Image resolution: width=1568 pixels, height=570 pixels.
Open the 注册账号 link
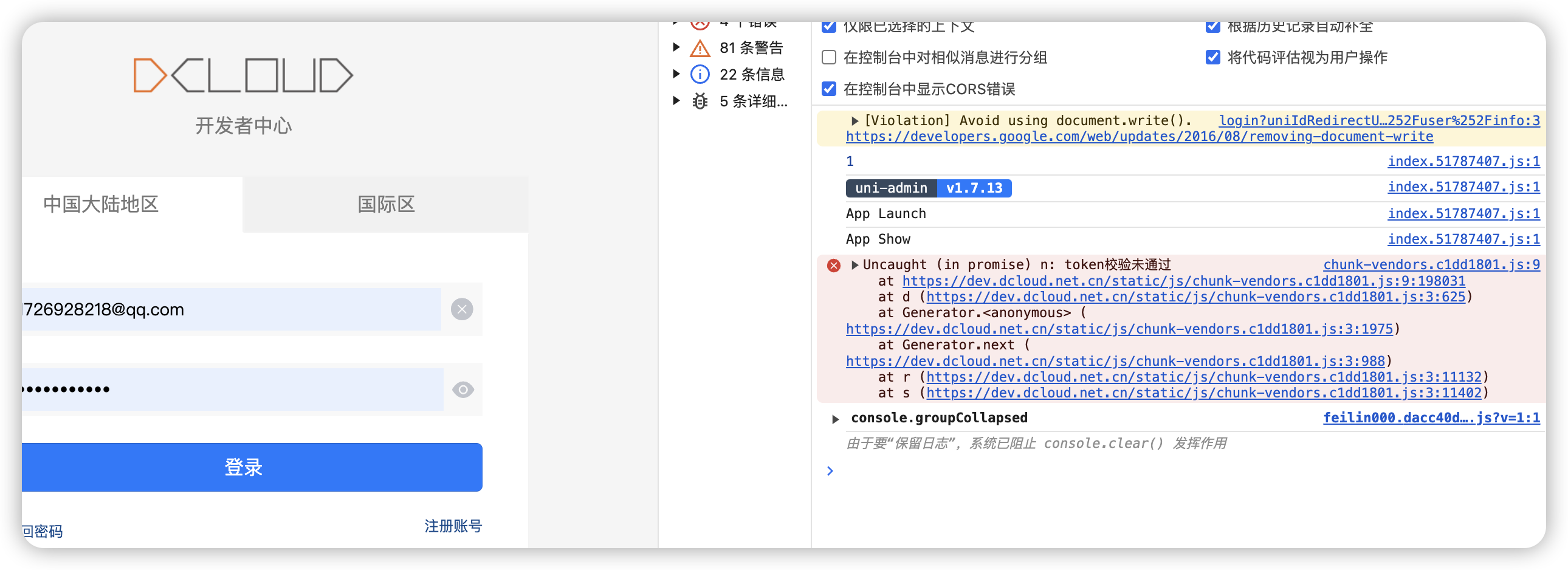453,526
